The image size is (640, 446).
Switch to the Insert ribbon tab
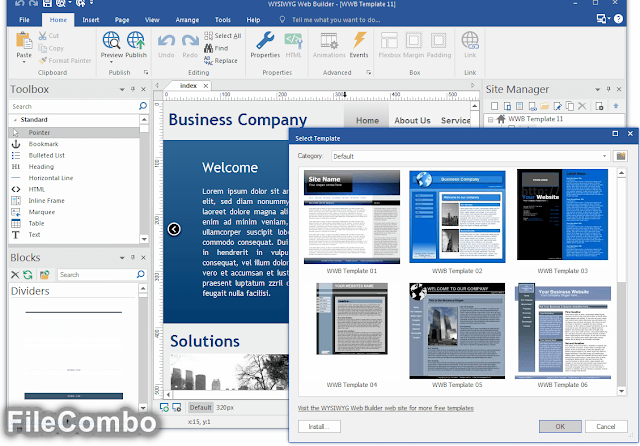[91, 20]
